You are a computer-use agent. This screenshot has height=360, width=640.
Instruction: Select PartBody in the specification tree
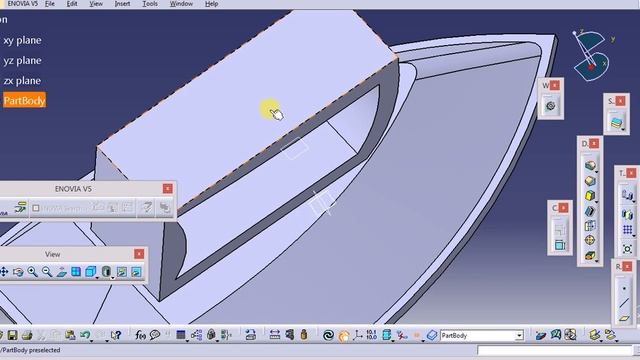click(24, 100)
